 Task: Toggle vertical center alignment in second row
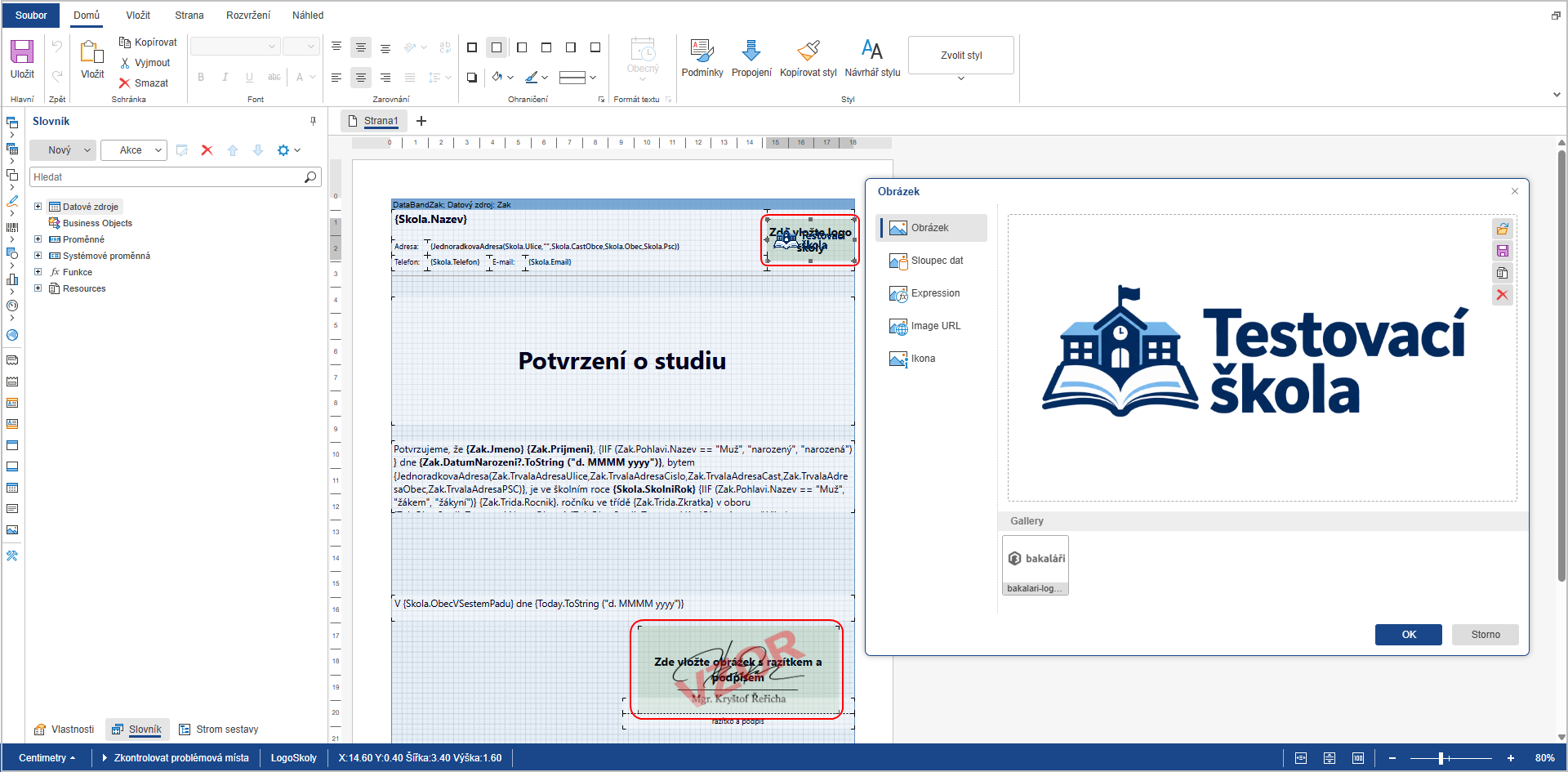tap(361, 78)
